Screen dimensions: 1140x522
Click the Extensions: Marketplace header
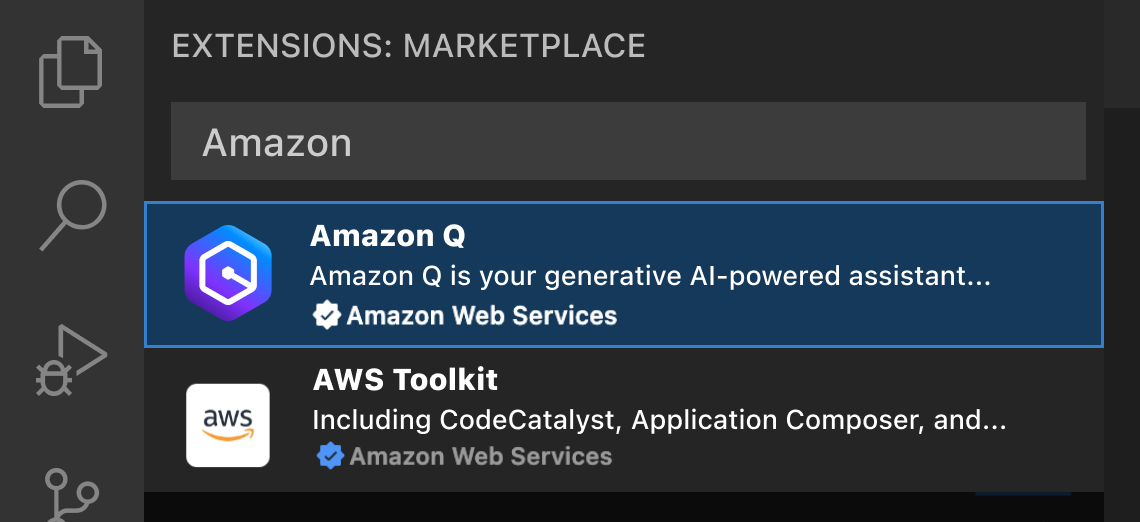[409, 46]
